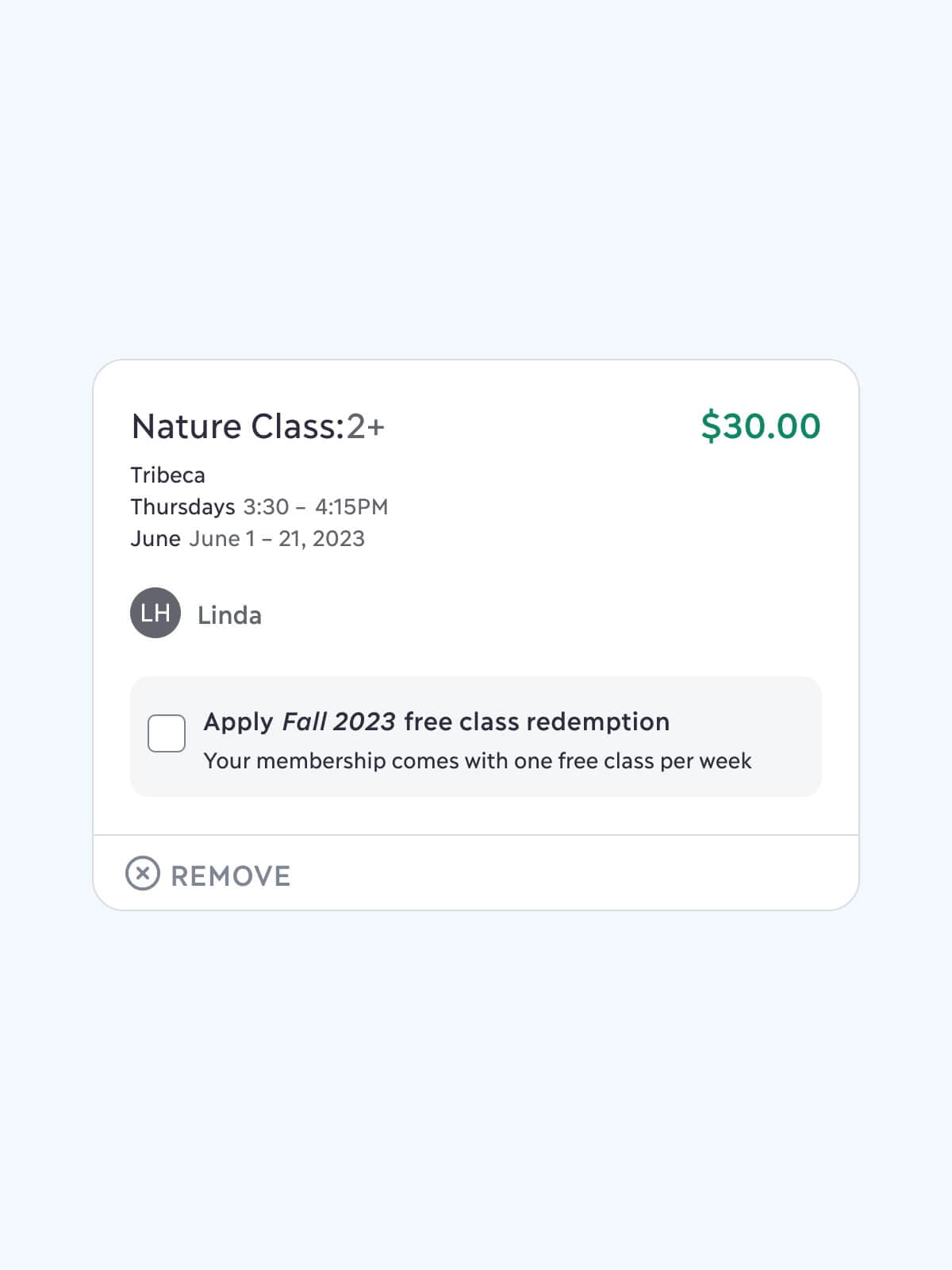The width and height of the screenshot is (952, 1270).
Task: Click the Thursdays day label
Action: (182, 506)
